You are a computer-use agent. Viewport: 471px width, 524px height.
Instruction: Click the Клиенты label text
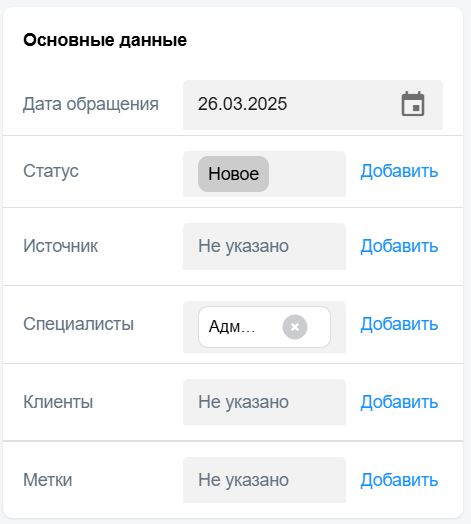coord(58,402)
